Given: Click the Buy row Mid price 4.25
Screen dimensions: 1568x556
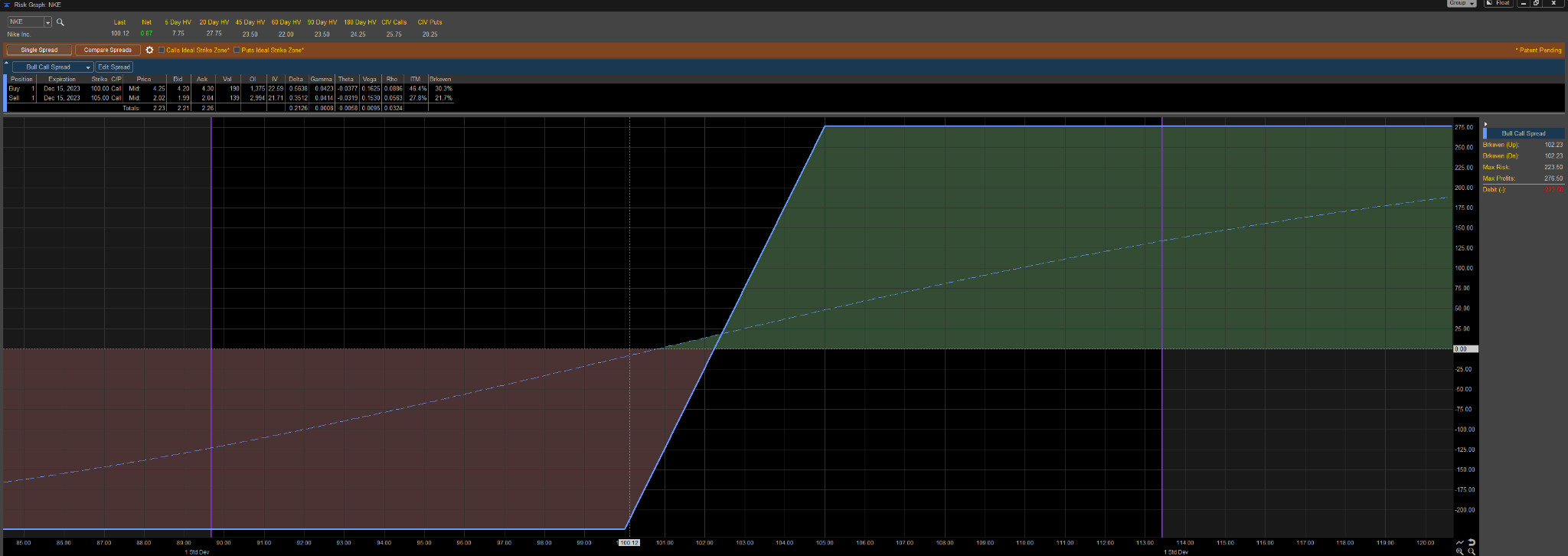Looking at the screenshot, I should [x=159, y=89].
